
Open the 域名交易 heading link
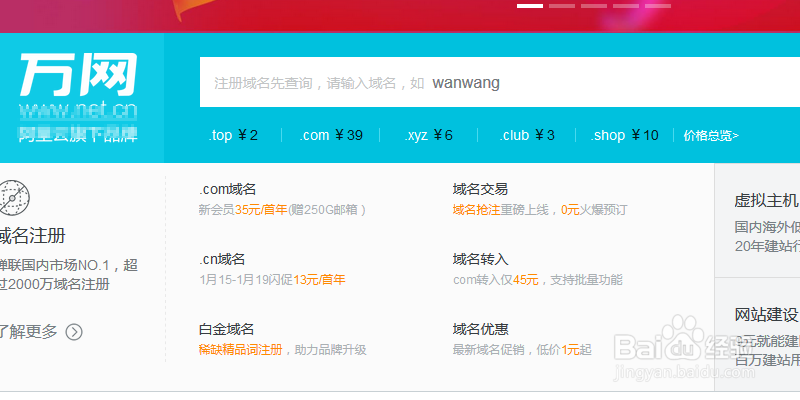click(x=480, y=189)
